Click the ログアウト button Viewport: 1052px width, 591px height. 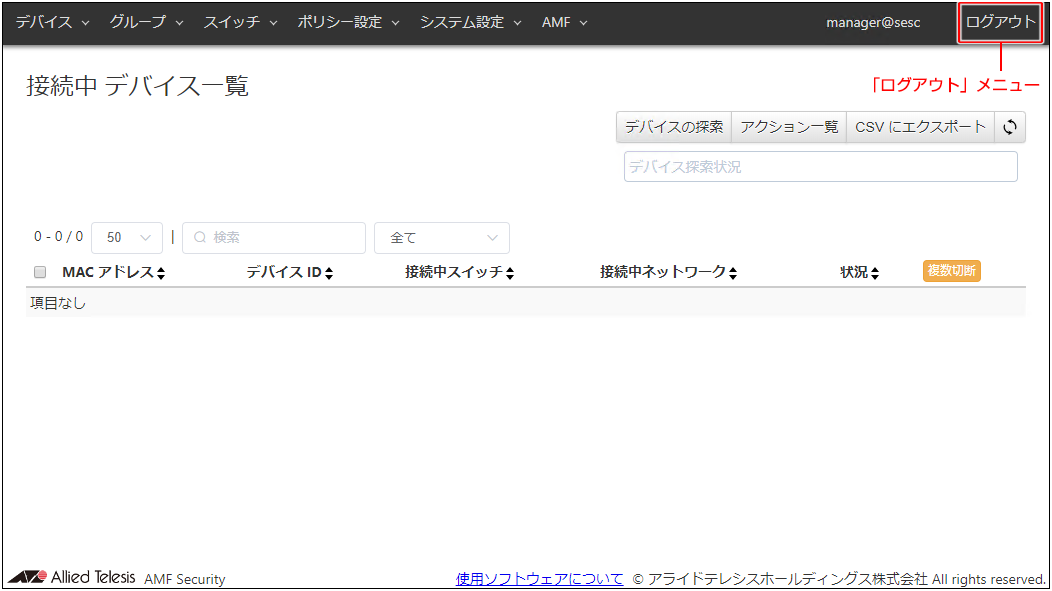click(x=1000, y=22)
